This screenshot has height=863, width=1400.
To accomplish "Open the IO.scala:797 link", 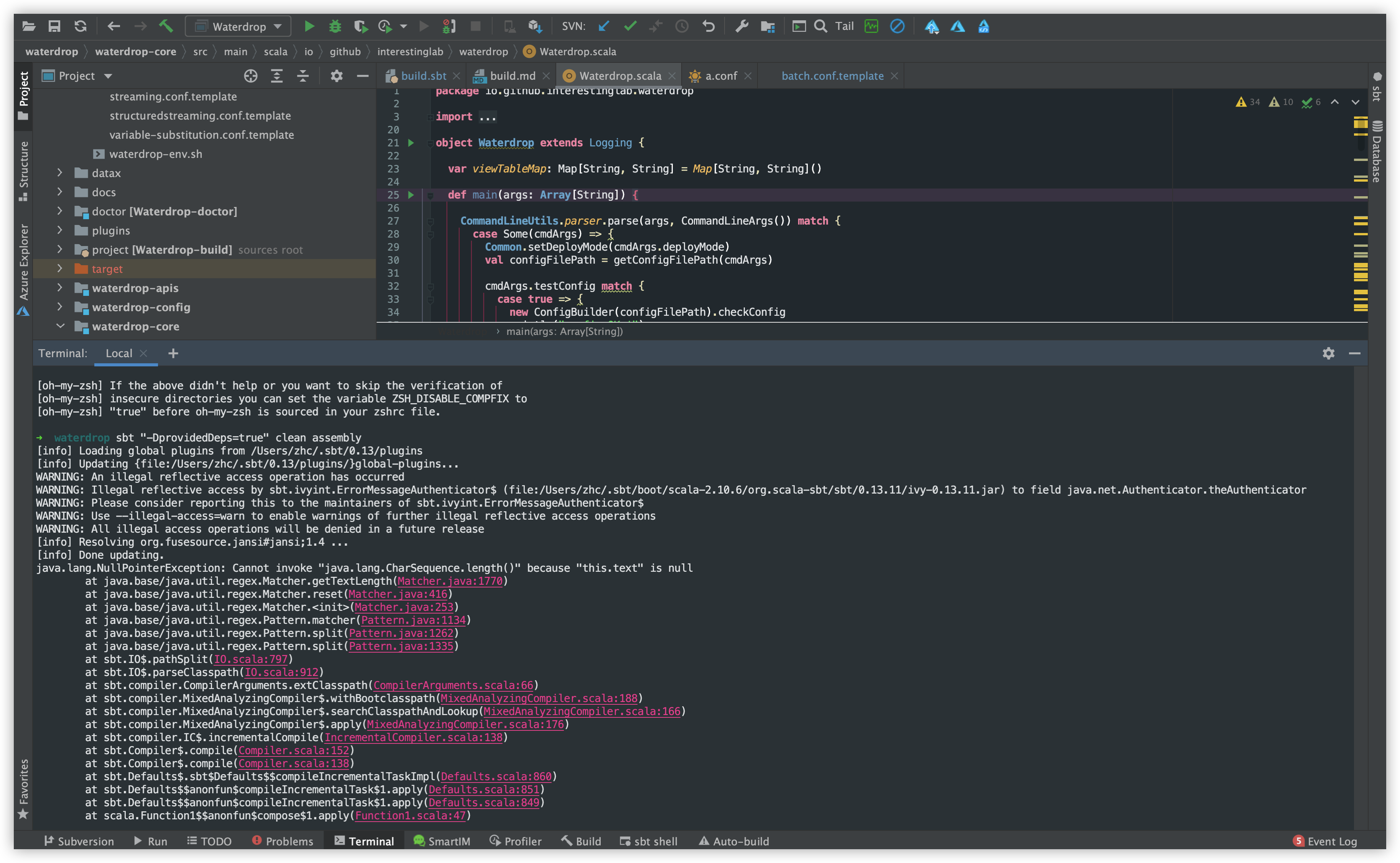I will [251, 659].
